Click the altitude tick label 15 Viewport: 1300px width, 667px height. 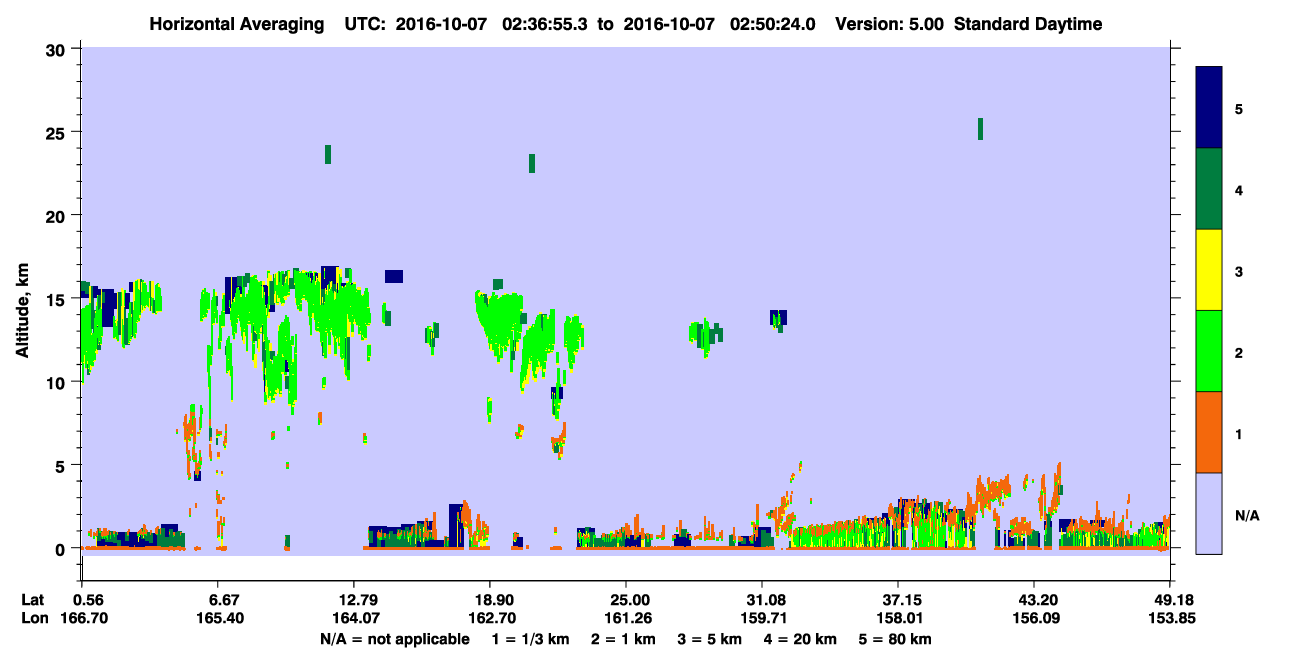tap(56, 299)
